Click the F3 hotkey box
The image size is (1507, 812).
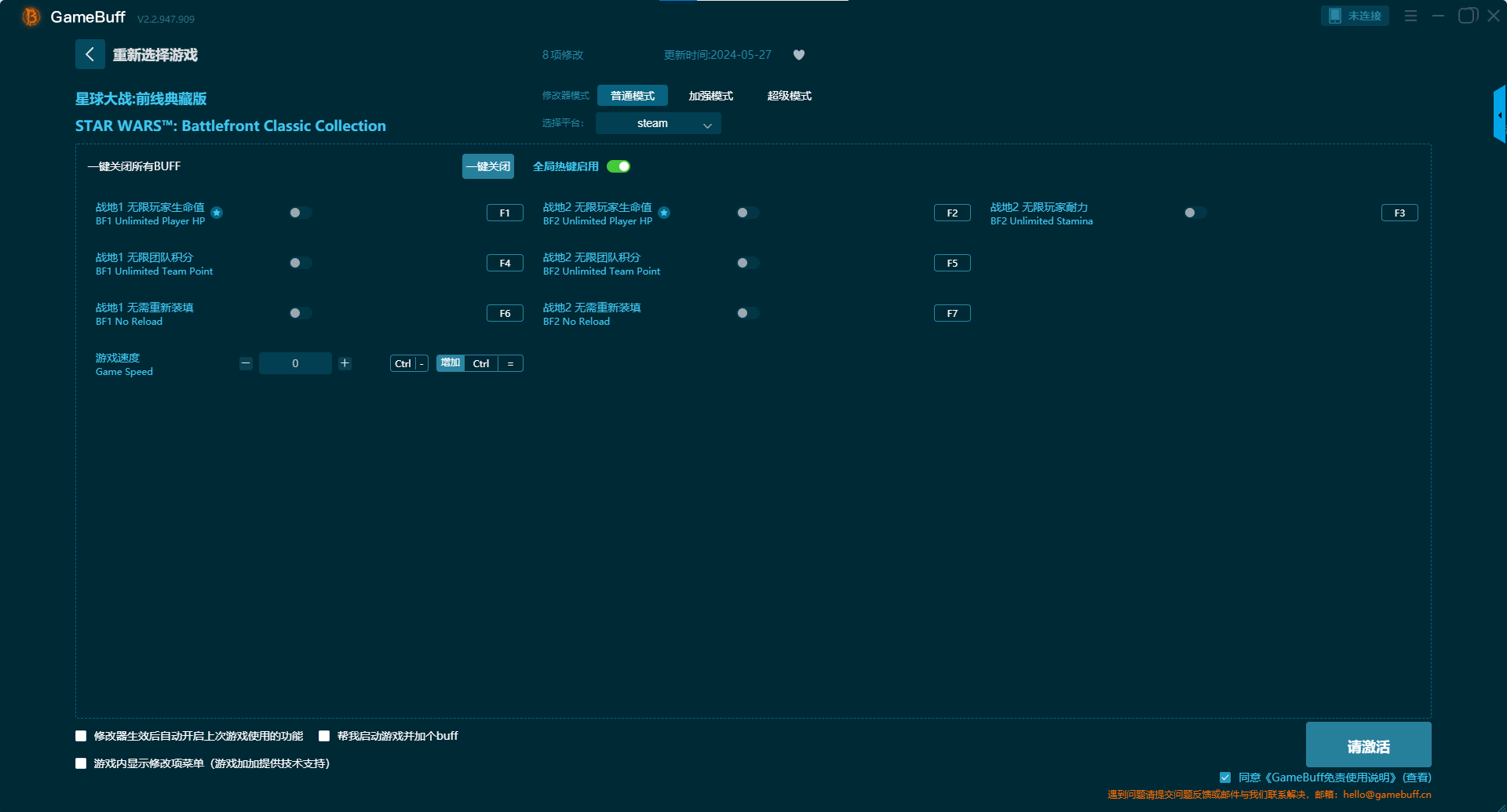coord(1399,213)
